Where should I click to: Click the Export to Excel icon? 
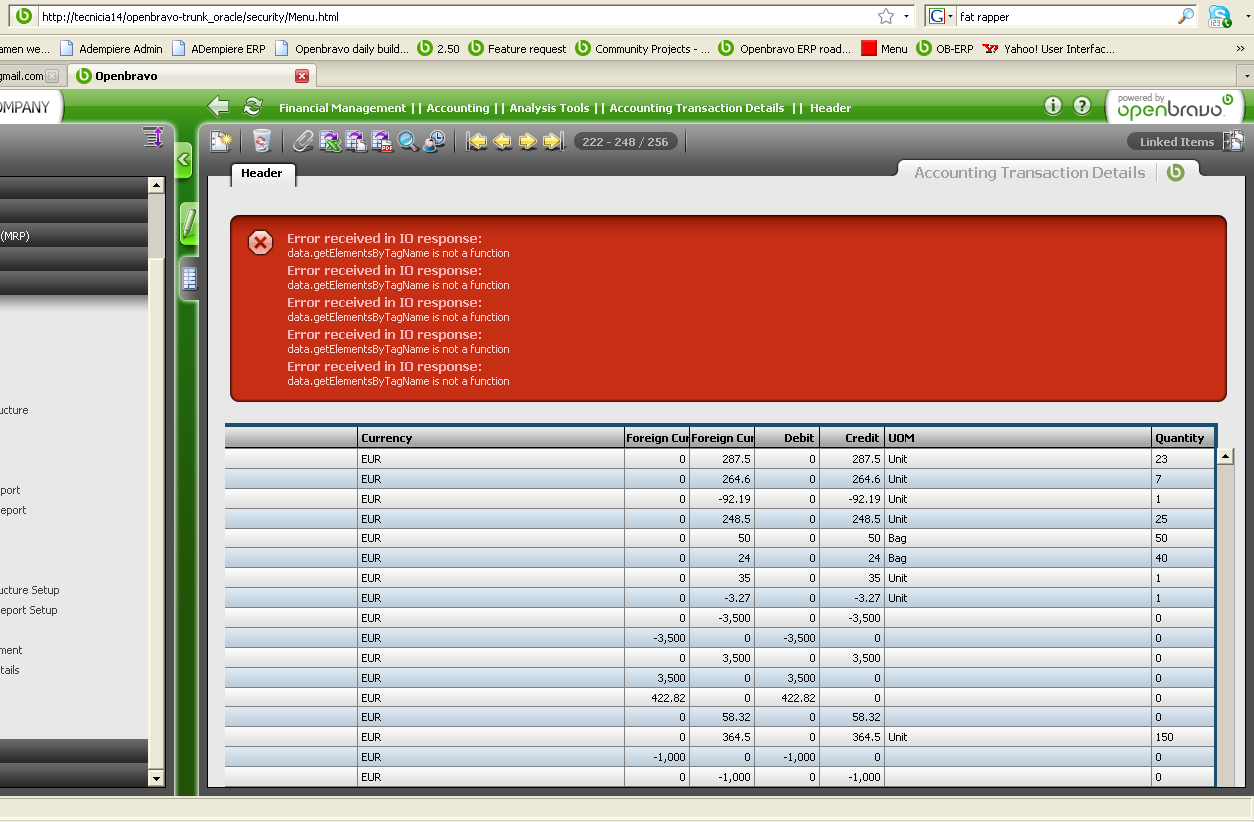(x=330, y=142)
